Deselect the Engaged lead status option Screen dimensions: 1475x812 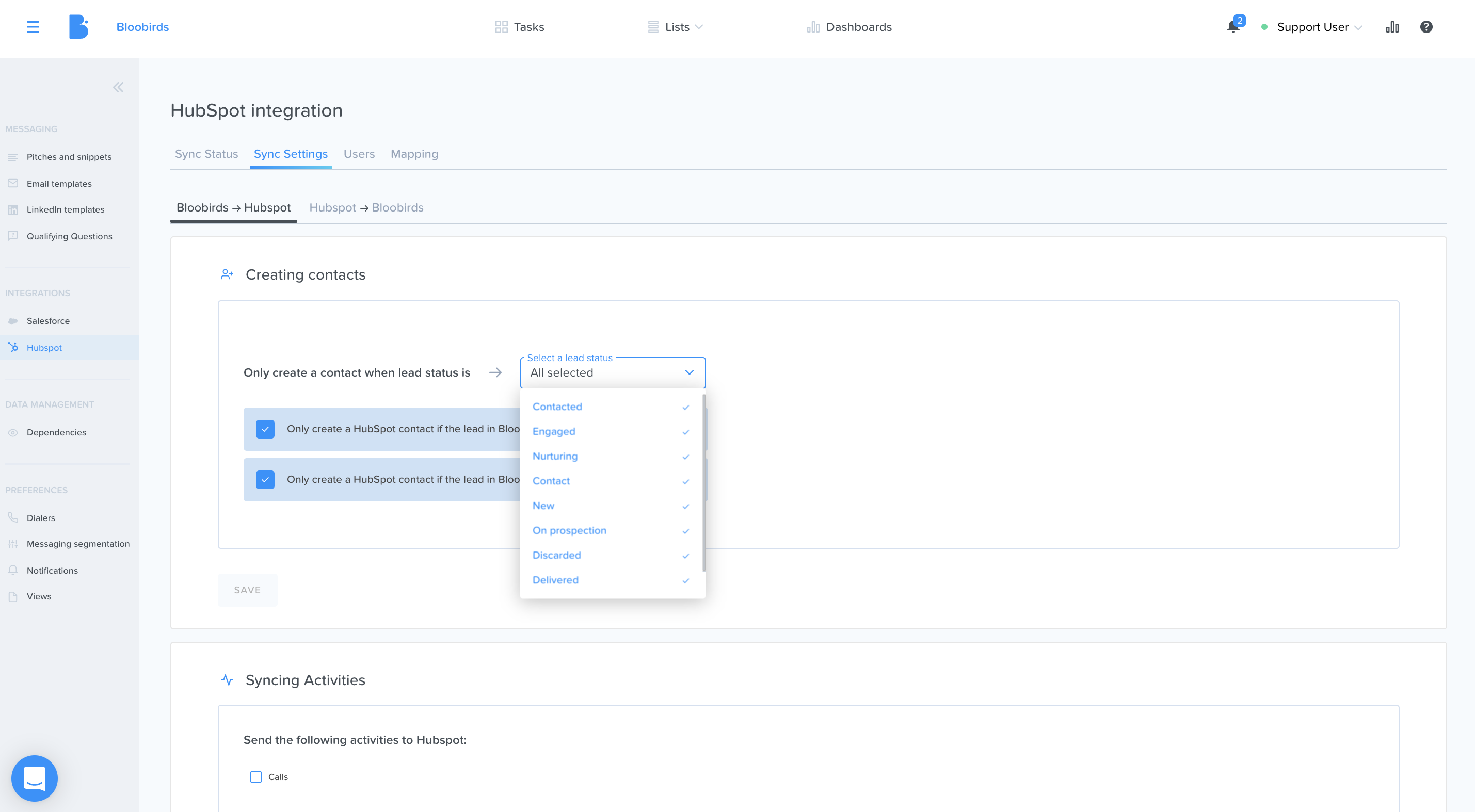click(611, 431)
